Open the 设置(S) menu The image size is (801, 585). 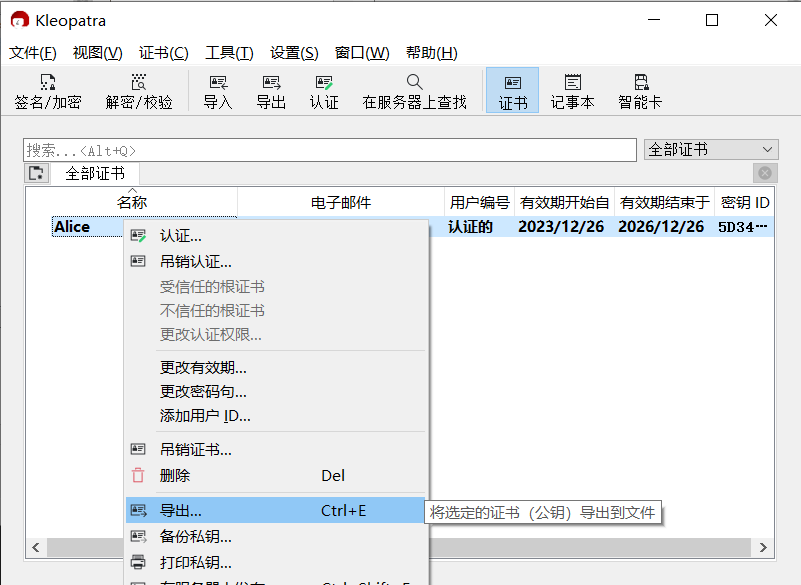tap(294, 53)
